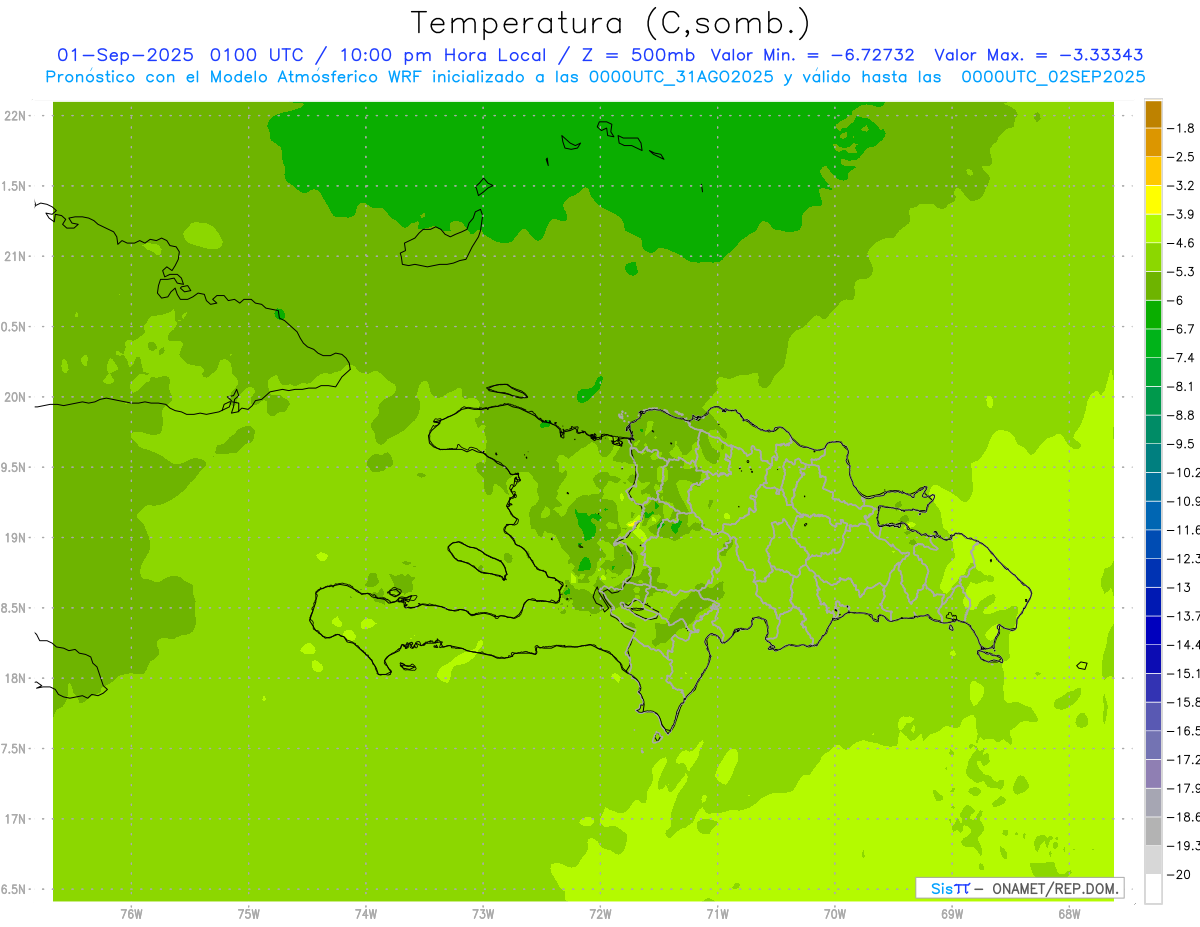Screen dimensions: 1200x927
Task: Click the '18N' latitude label
Action: click(16, 678)
